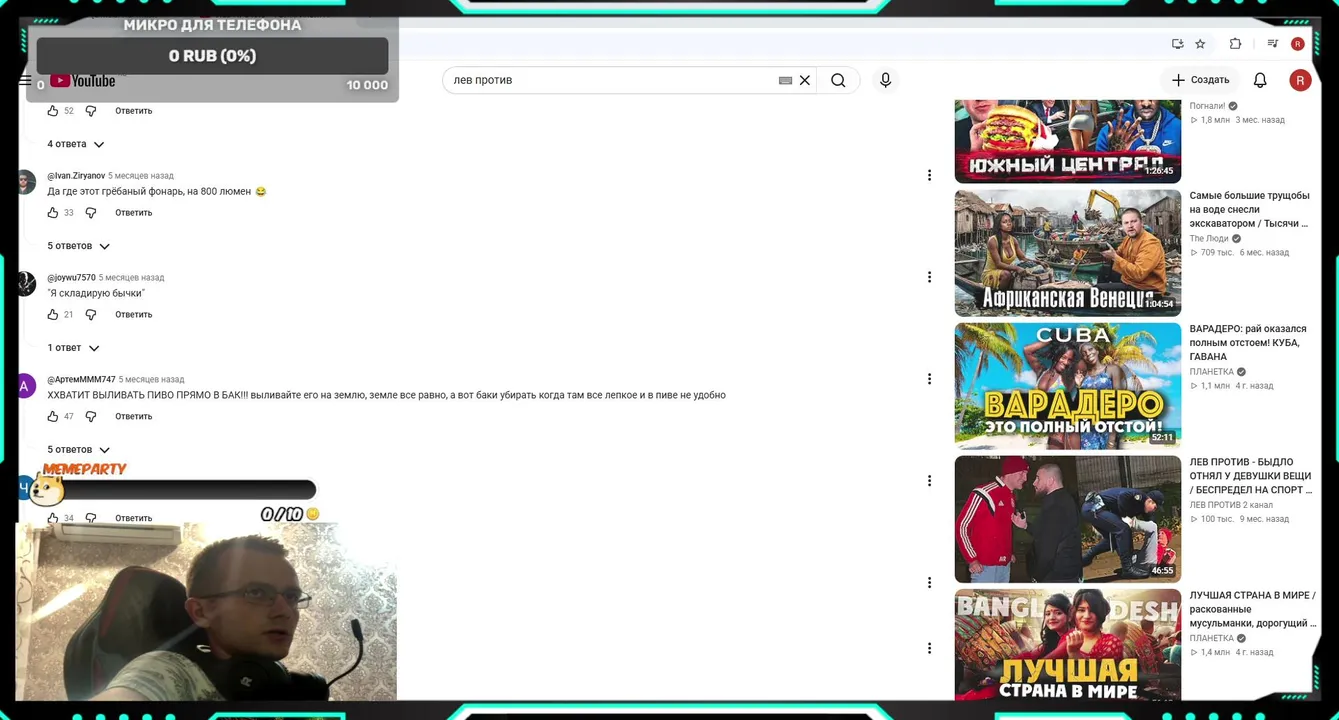The width and height of the screenshot is (1339, 720).
Task: Clear the search query with X
Action: 804,80
